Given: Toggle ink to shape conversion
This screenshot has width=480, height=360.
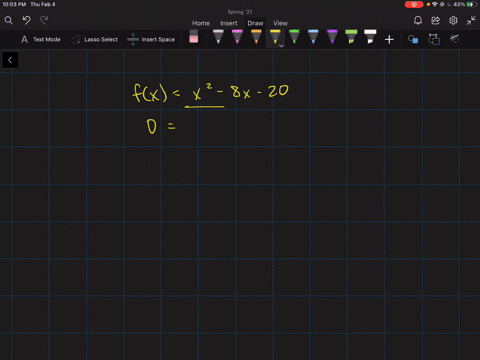Looking at the screenshot, I should [x=434, y=39].
